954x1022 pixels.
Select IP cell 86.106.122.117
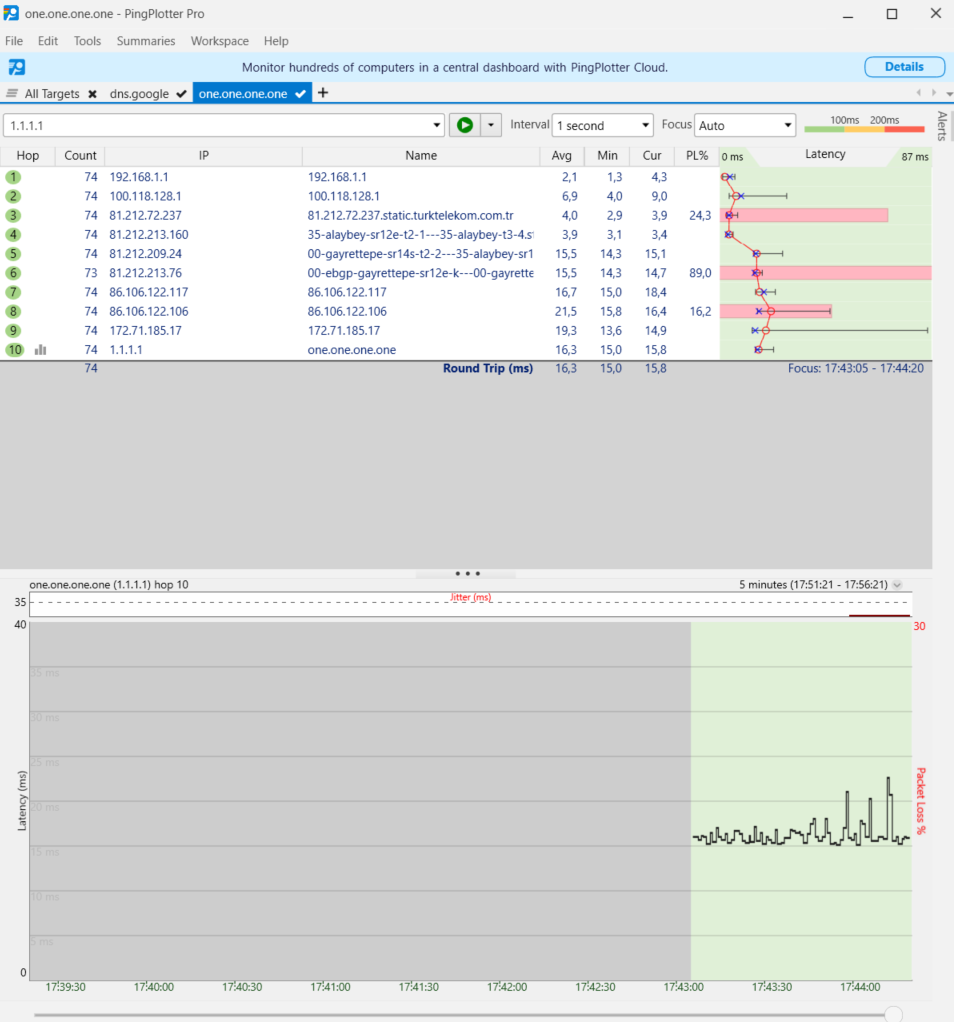coord(149,292)
